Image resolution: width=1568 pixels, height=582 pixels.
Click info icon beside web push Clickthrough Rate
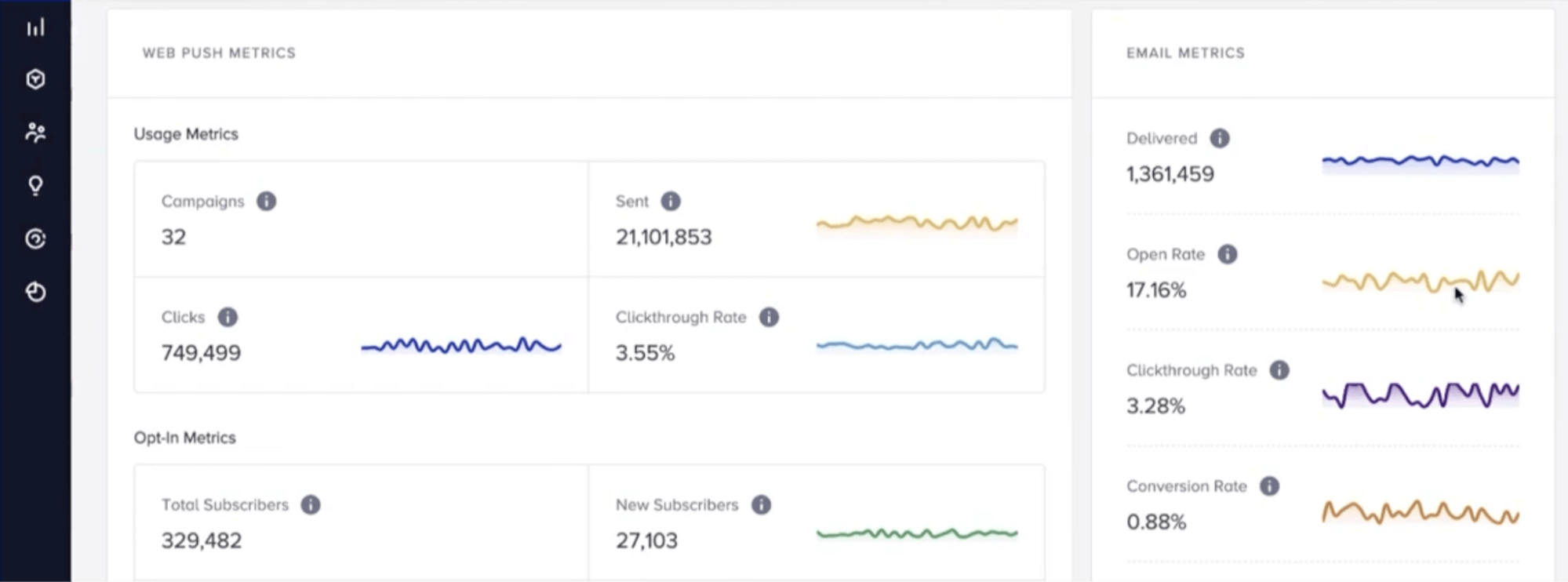(x=769, y=317)
